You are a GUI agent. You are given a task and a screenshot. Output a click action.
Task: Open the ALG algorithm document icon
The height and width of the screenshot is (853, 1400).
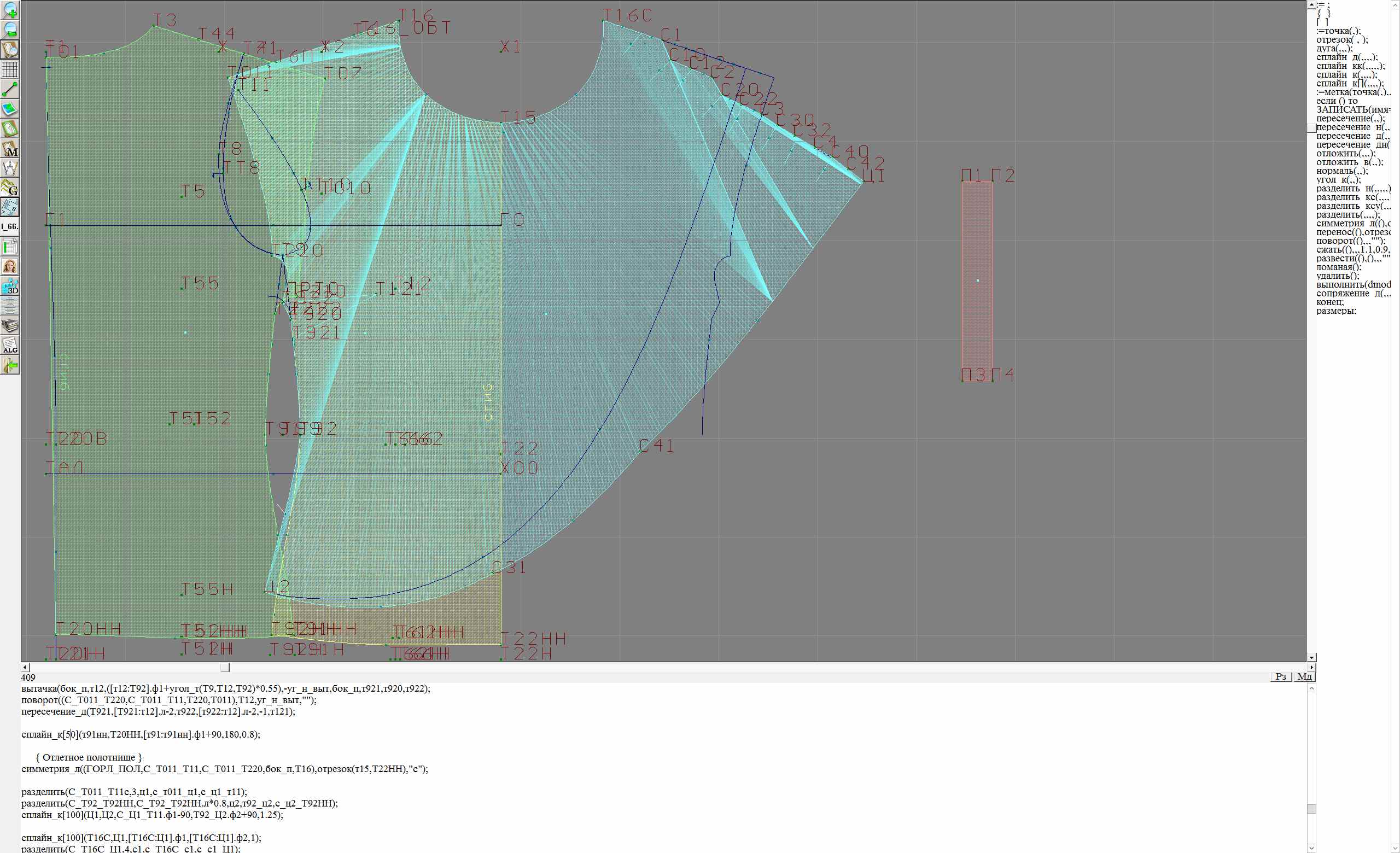(10, 345)
